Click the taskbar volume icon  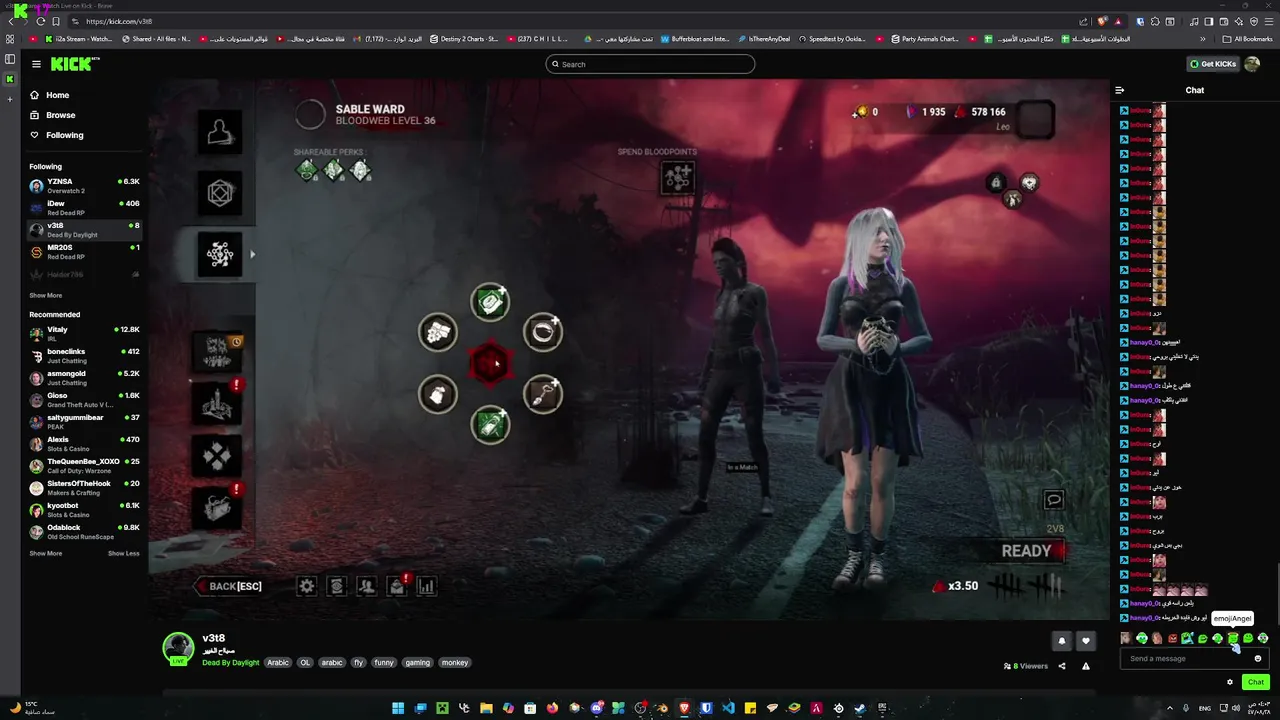pyautogui.click(x=1235, y=708)
